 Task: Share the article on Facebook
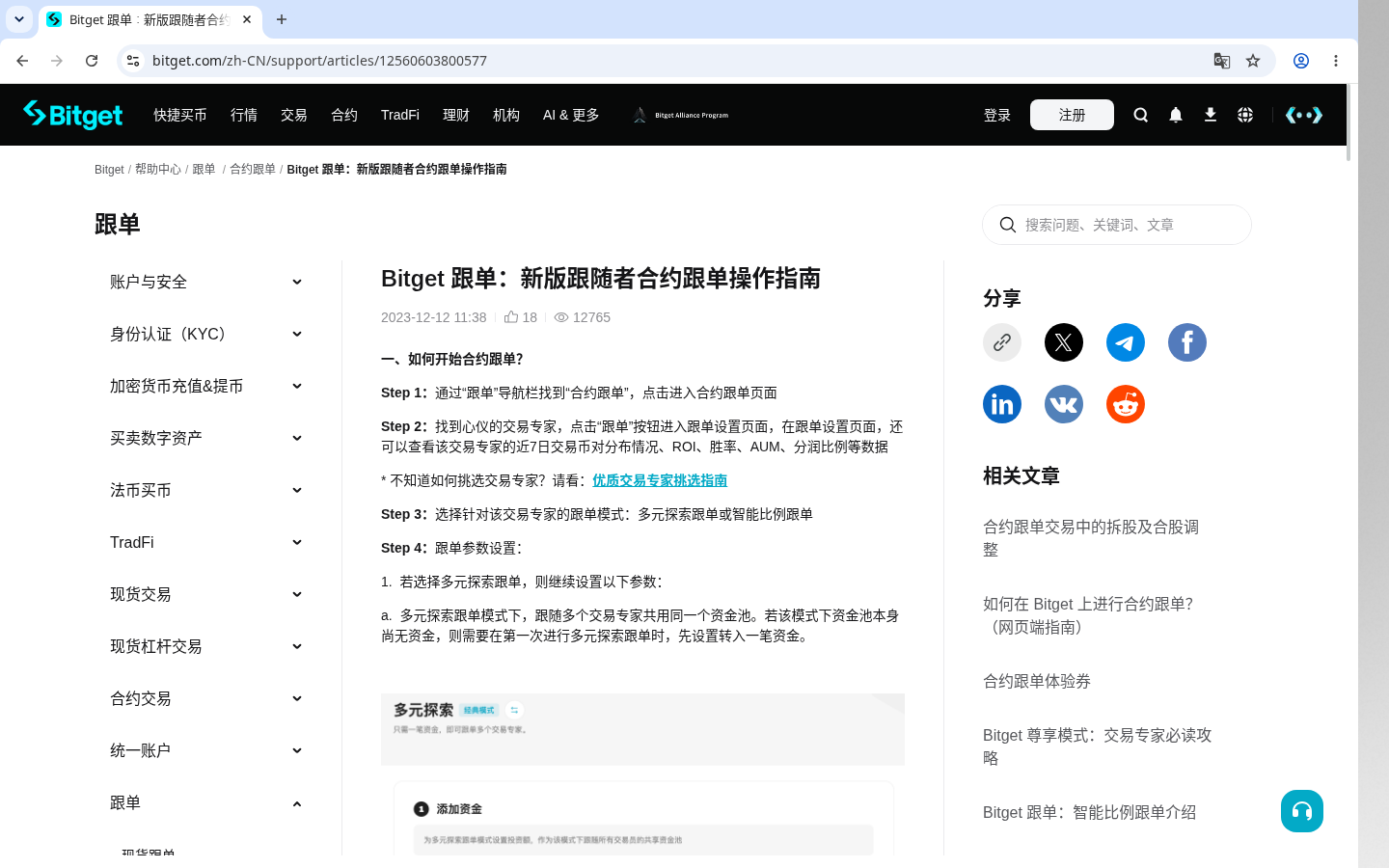click(x=1187, y=342)
